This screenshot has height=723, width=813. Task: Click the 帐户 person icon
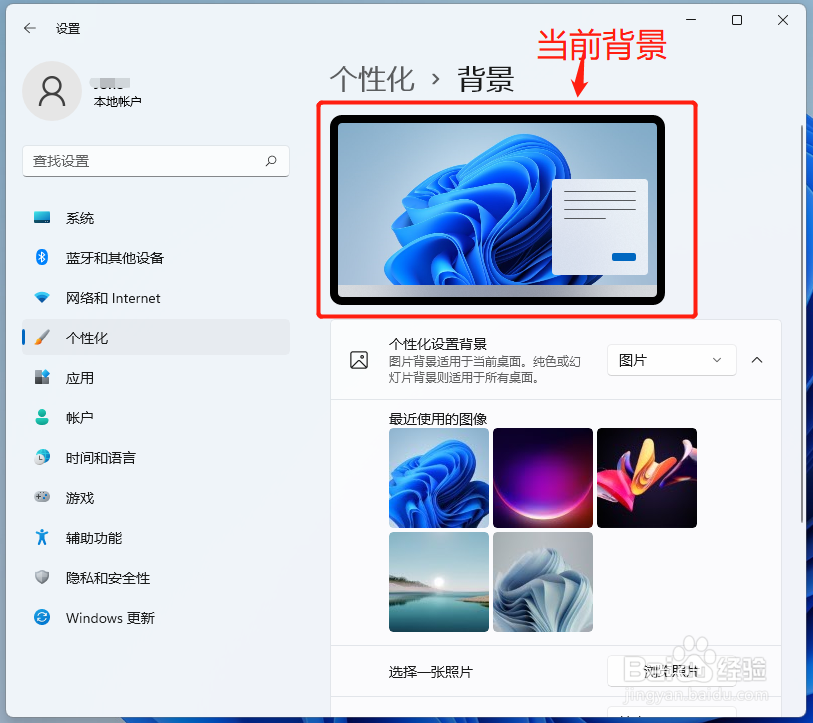pyautogui.click(x=42, y=417)
